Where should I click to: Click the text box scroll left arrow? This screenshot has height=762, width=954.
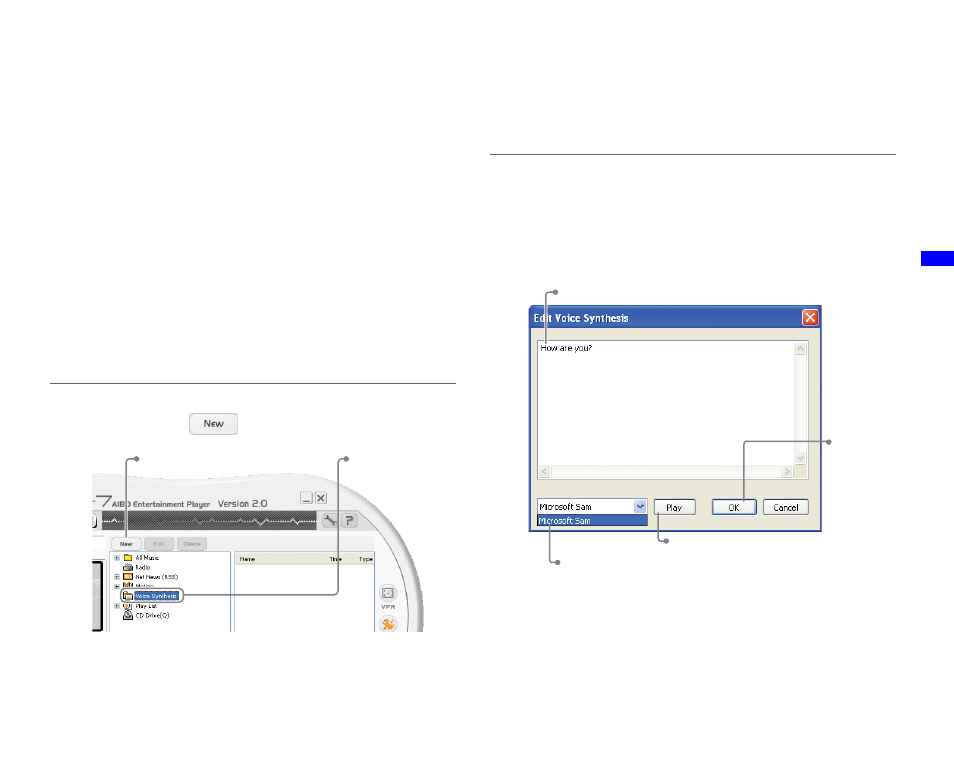545,472
